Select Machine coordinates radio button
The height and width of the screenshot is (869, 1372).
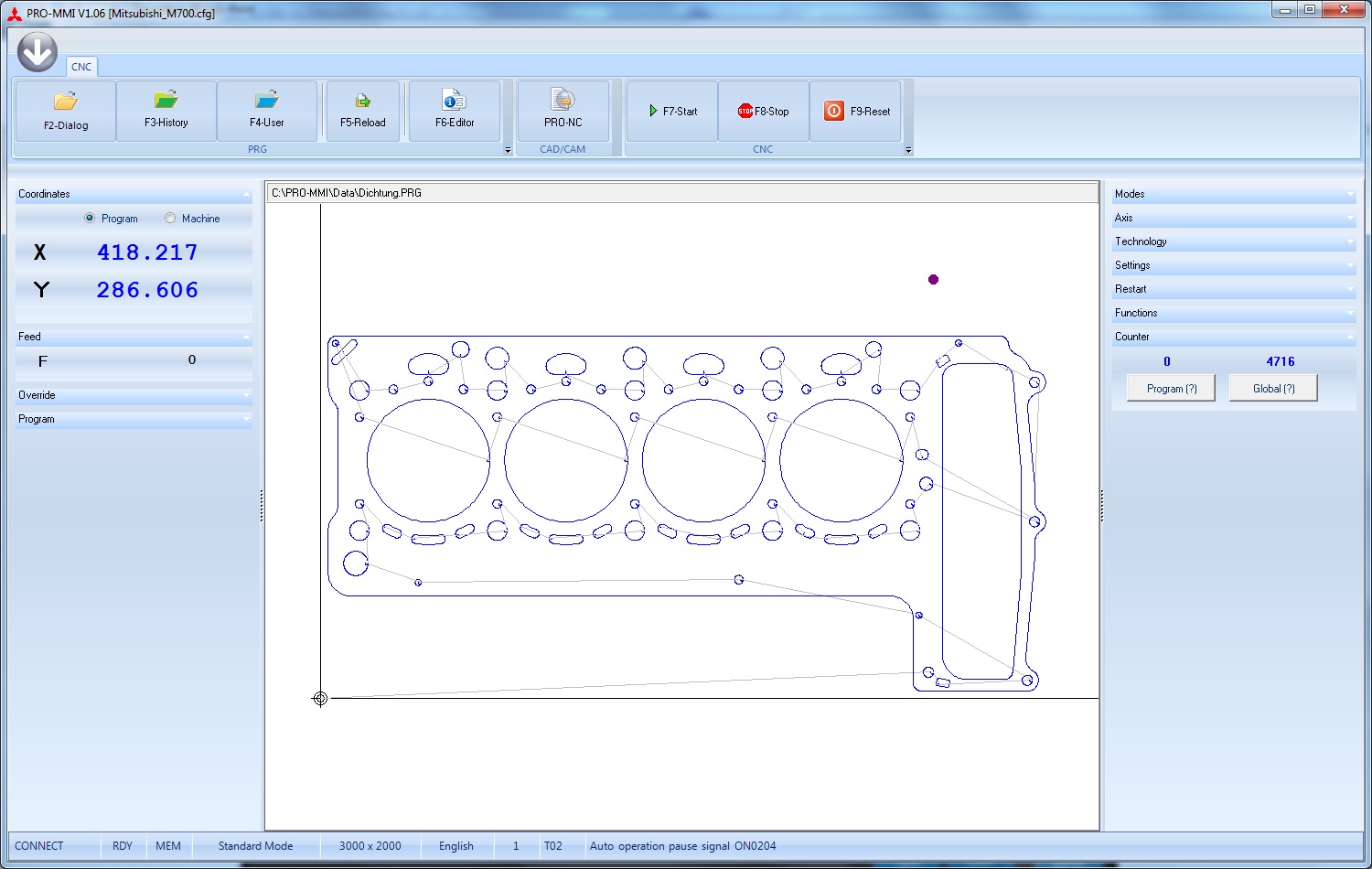(x=170, y=219)
